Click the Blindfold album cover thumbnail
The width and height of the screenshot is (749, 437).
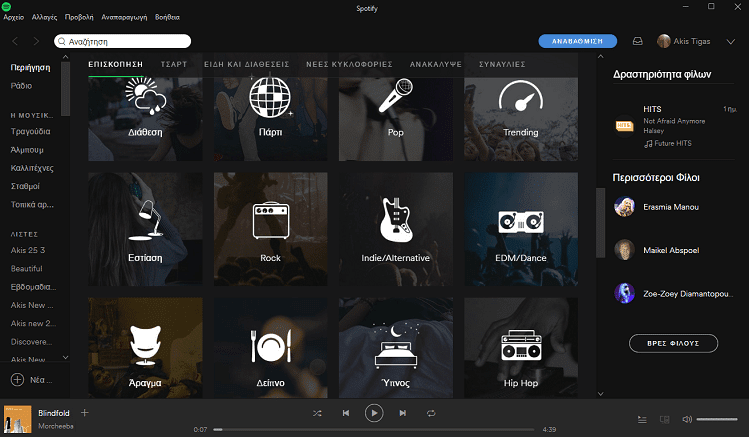coord(18,419)
